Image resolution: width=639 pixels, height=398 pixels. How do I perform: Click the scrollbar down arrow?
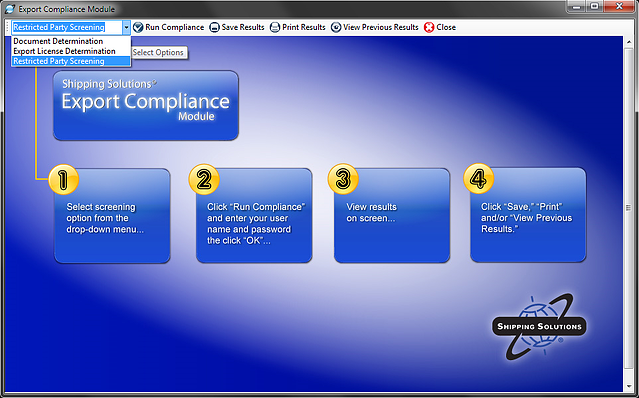(x=628, y=386)
